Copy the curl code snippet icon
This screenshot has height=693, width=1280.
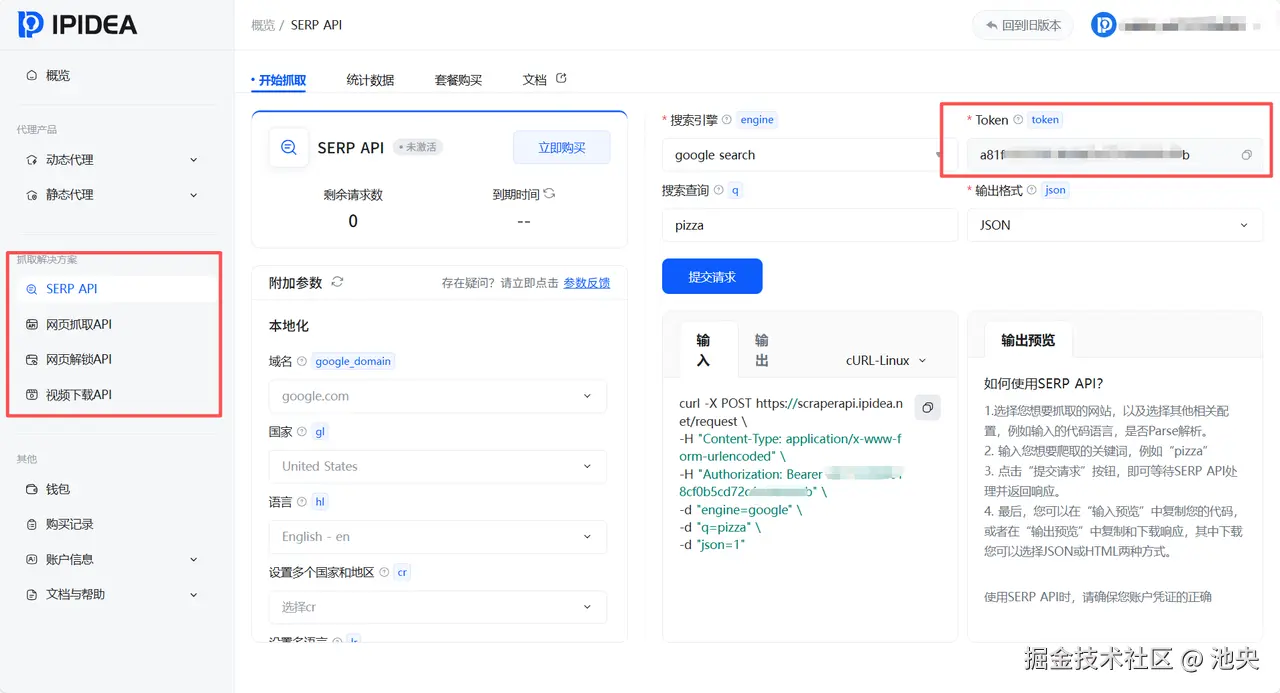click(928, 407)
